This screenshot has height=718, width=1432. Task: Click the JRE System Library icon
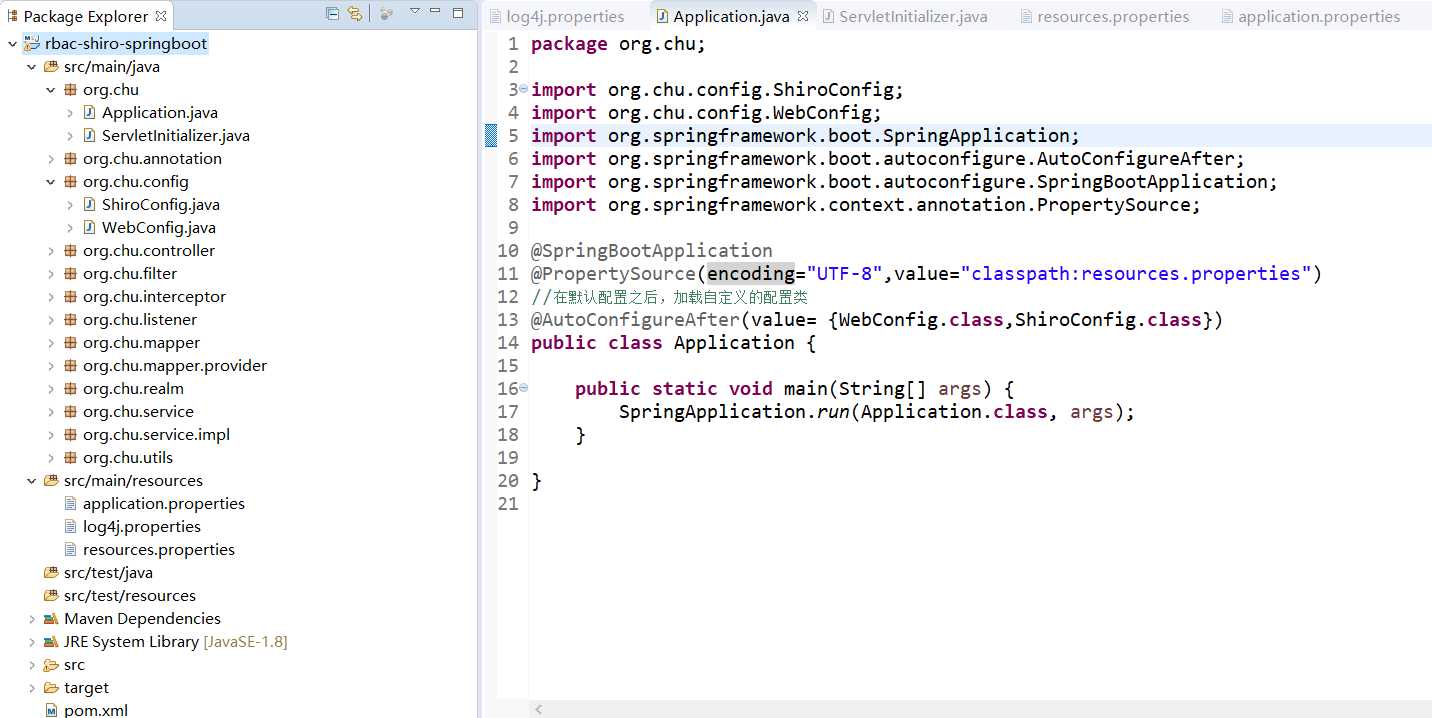pyautogui.click(x=51, y=642)
